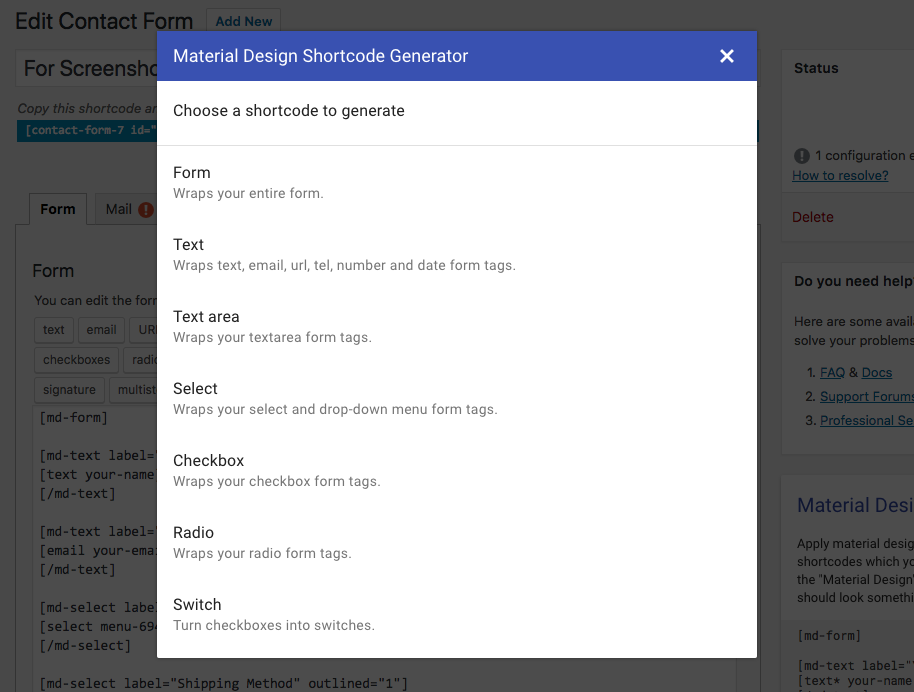Choose the Form shortcode option

456,182
